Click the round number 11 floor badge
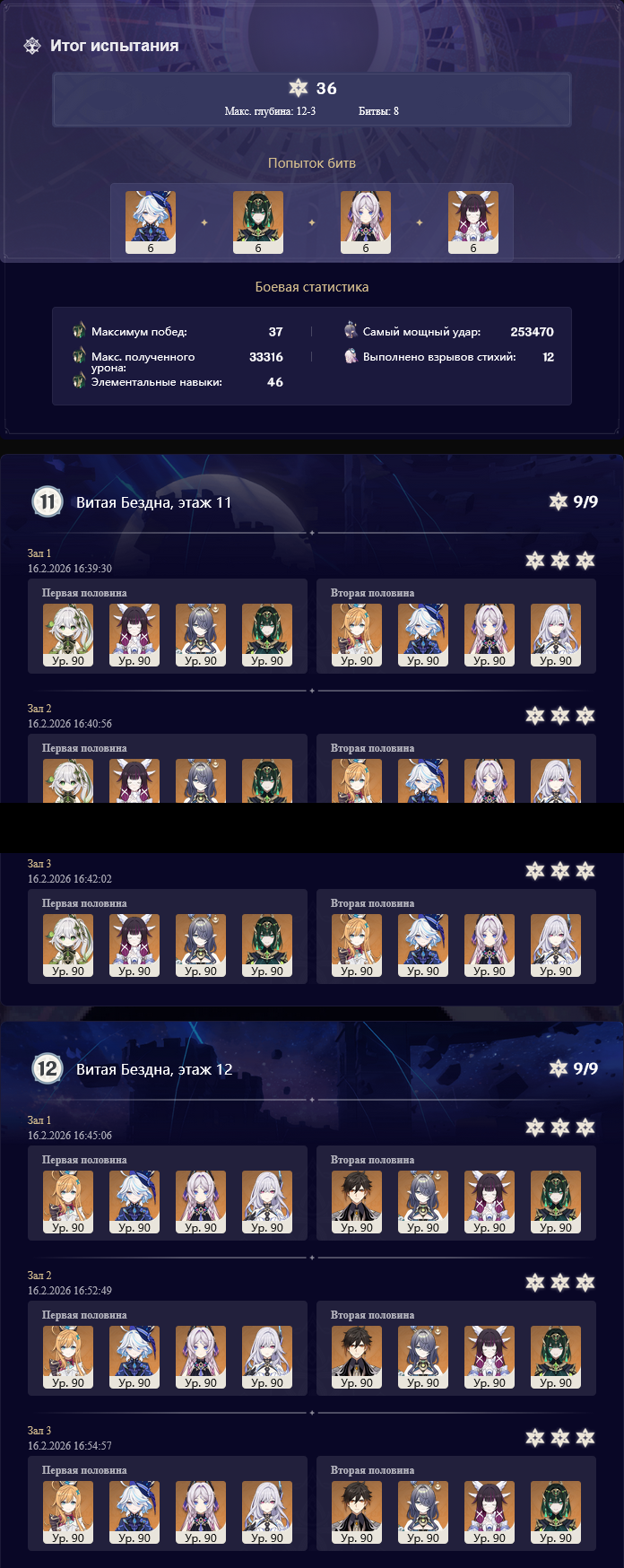 47,501
